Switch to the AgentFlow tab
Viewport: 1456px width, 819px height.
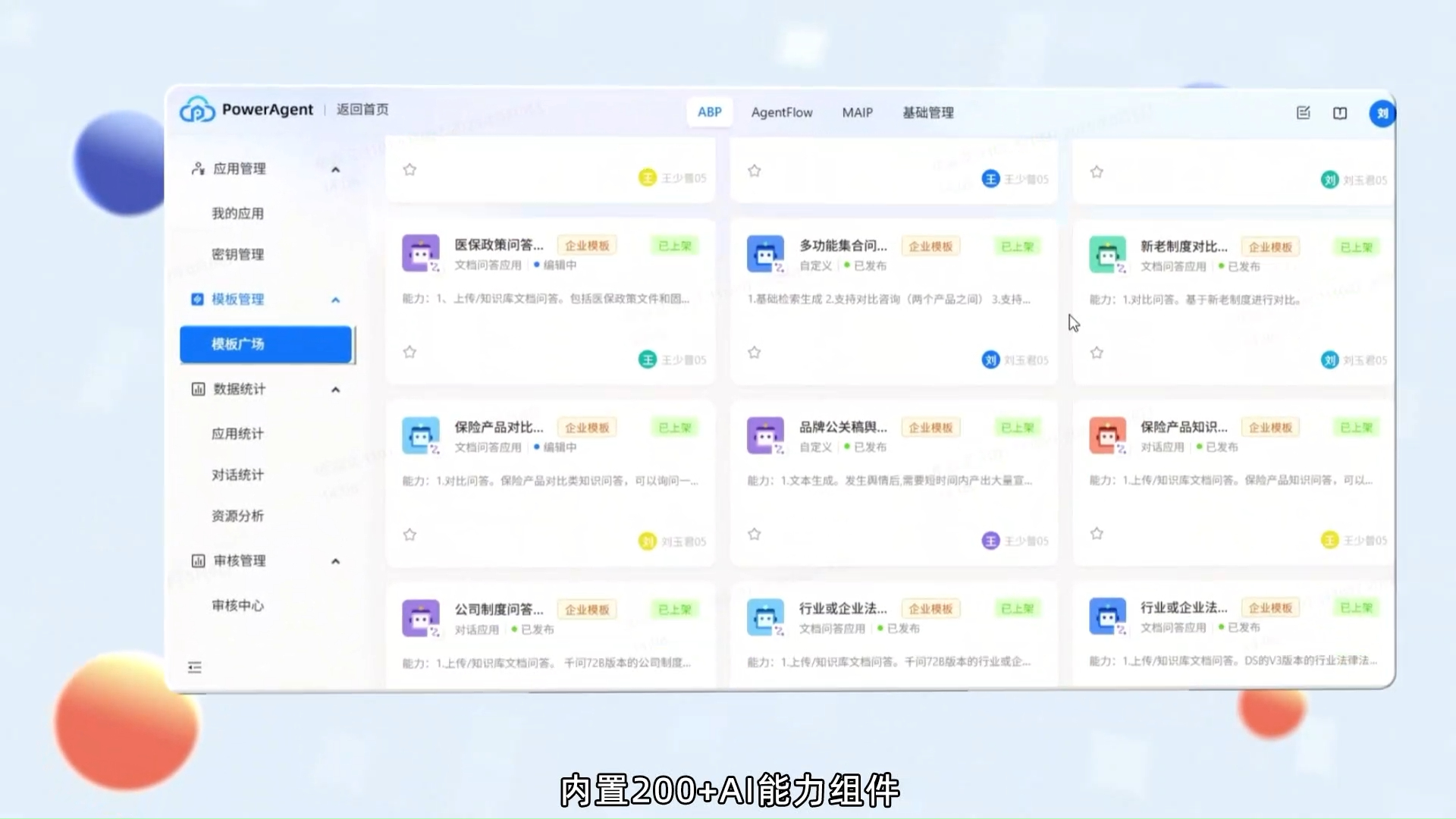(782, 112)
